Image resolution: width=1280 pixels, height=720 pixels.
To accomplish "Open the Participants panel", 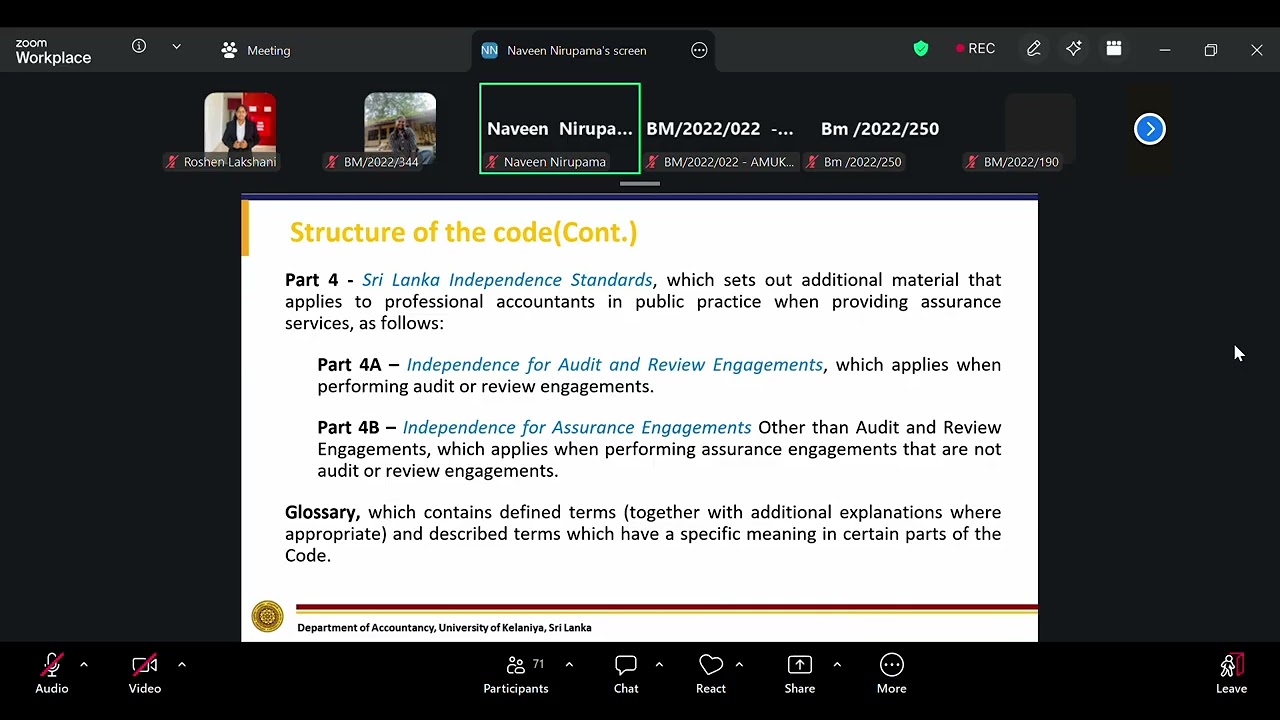I will click(516, 674).
